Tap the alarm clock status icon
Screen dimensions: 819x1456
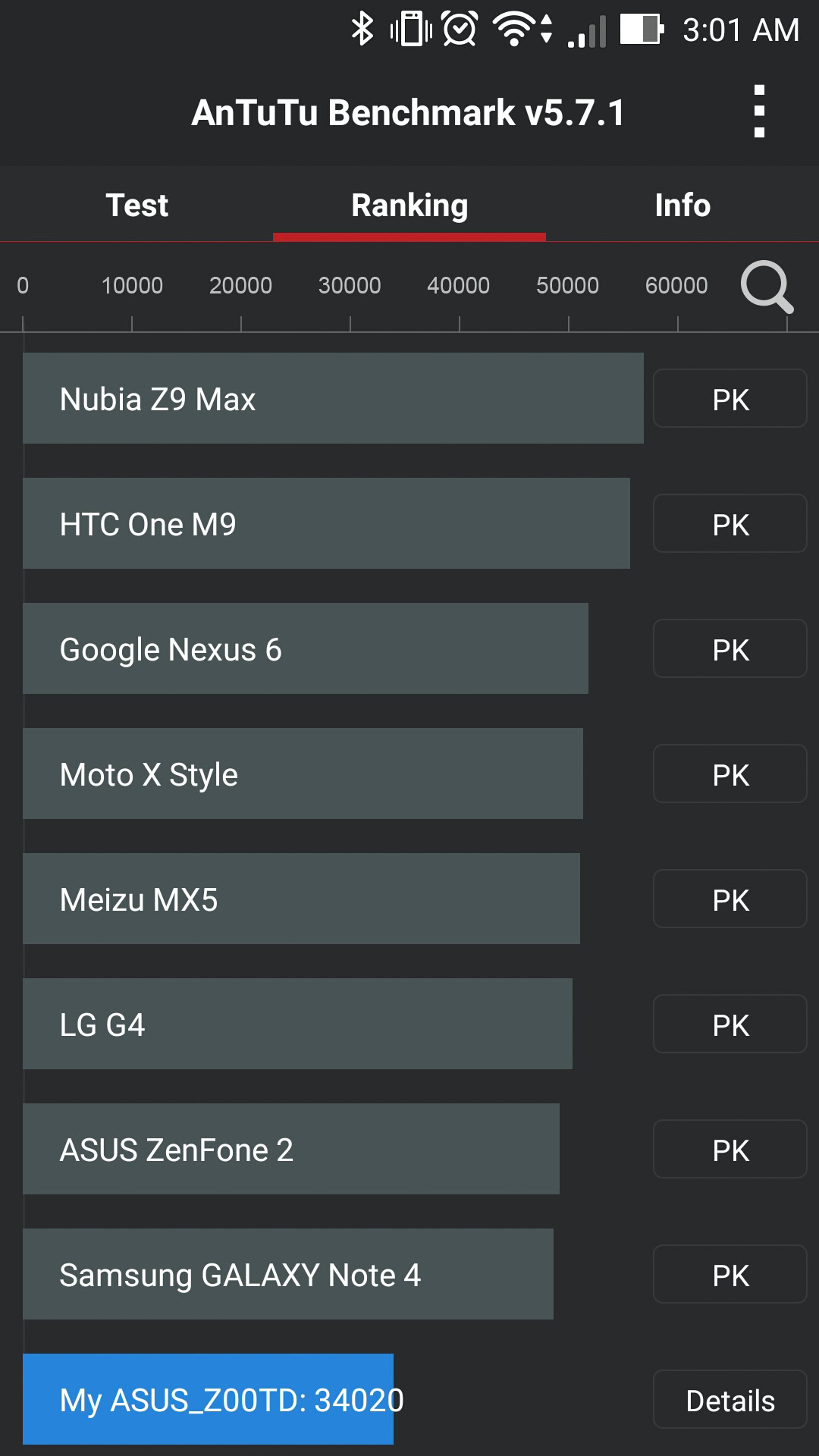[460, 30]
